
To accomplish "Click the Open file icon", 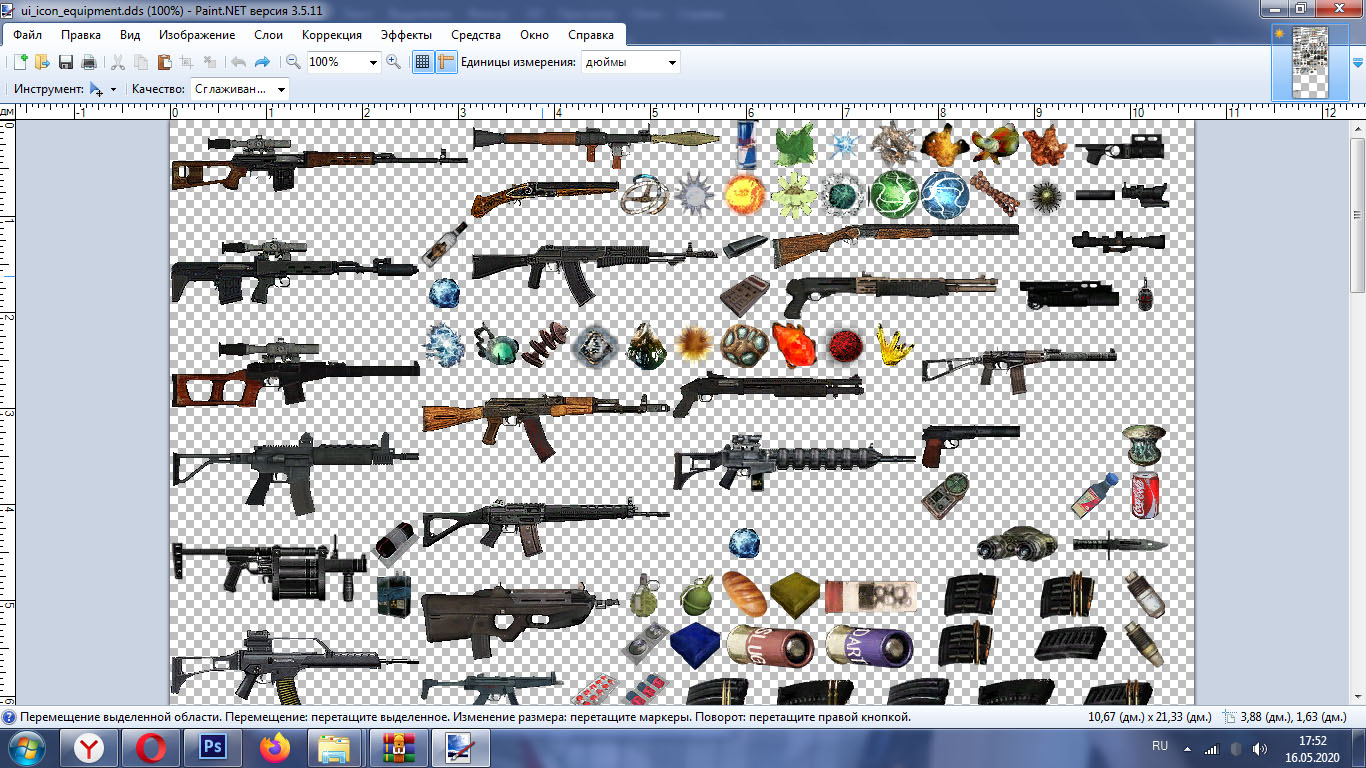I will pos(42,62).
